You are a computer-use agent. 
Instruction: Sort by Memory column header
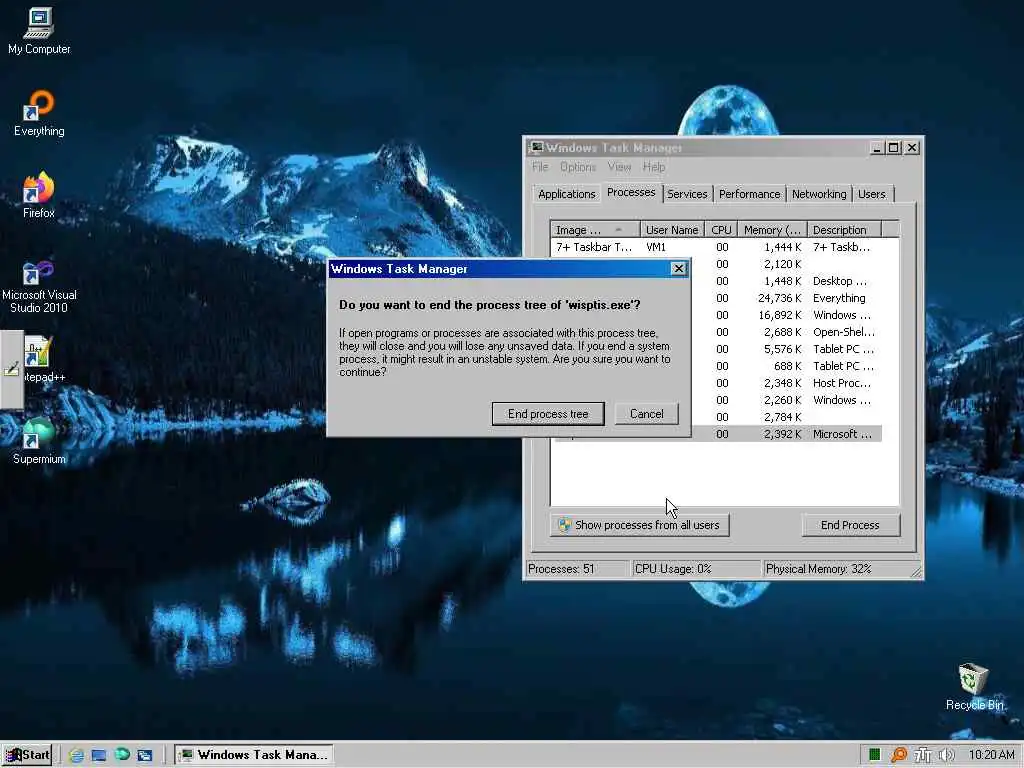coord(773,230)
